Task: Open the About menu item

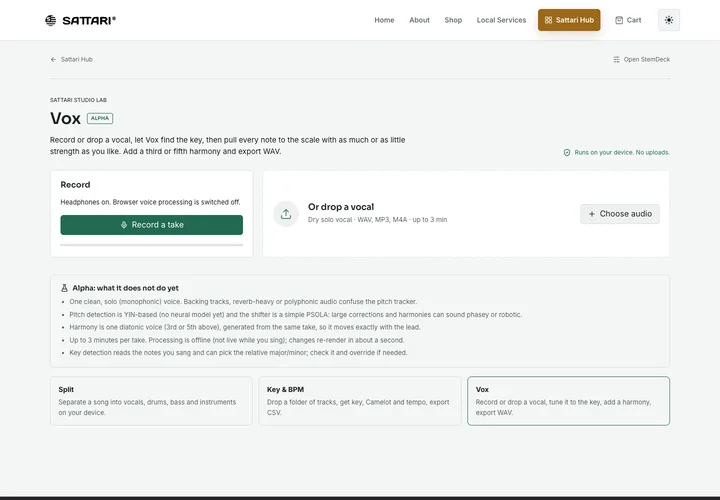Action: coord(419,20)
